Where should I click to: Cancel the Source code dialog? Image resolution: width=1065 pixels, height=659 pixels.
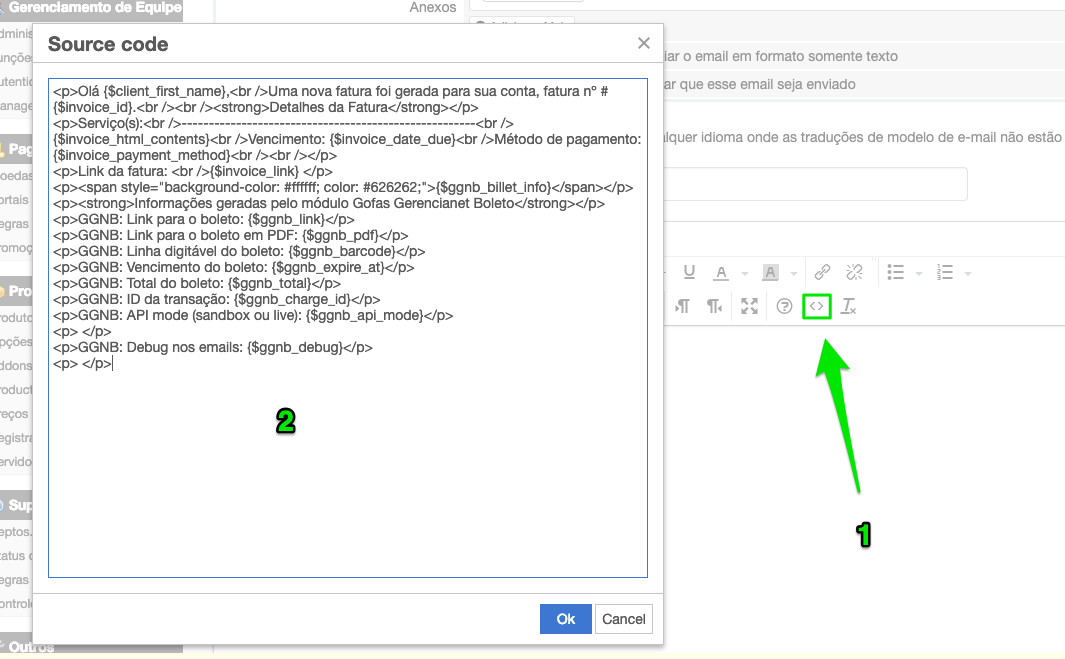[624, 619]
